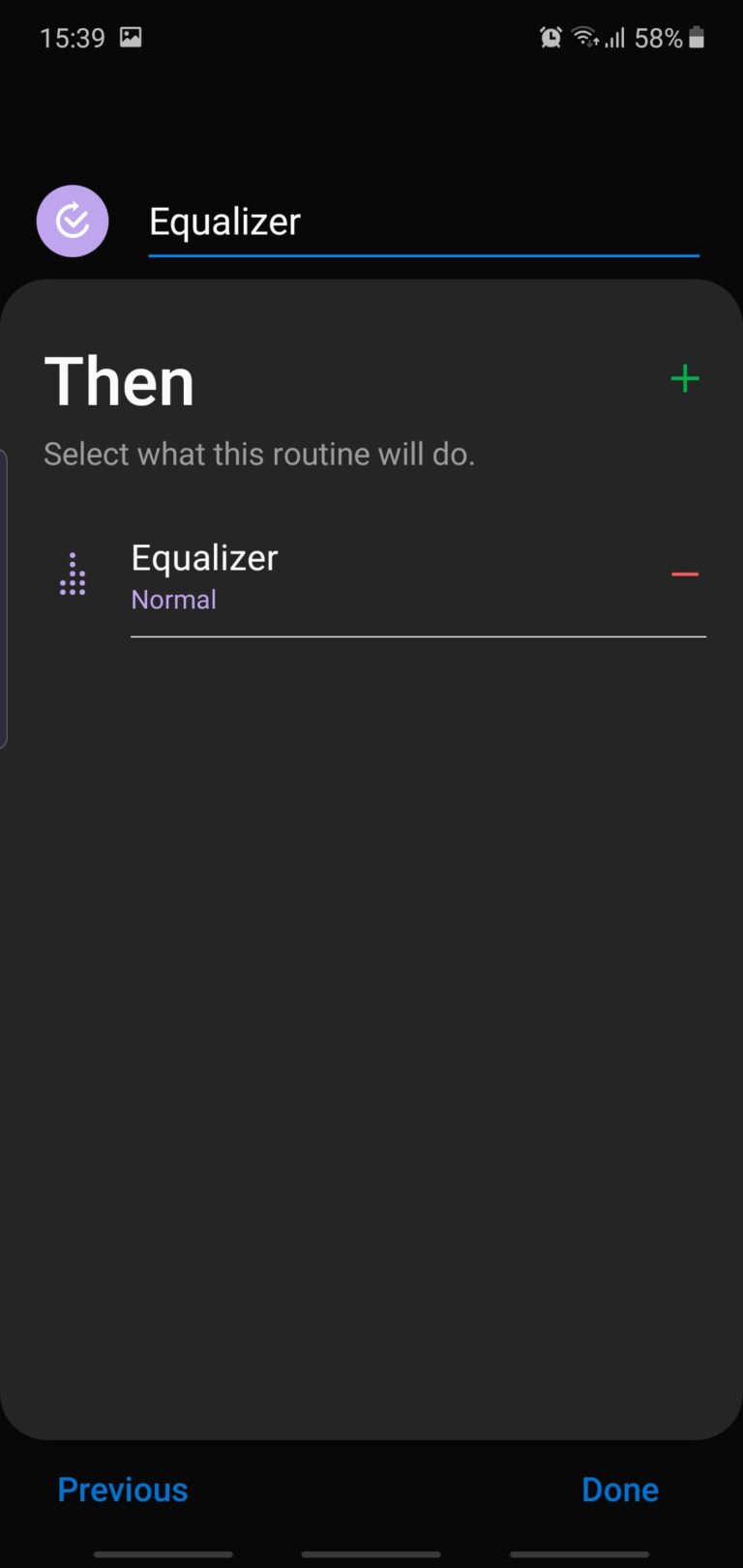Tap the purple routine icon
Image resolution: width=743 pixels, height=1568 pixels.
click(x=73, y=222)
